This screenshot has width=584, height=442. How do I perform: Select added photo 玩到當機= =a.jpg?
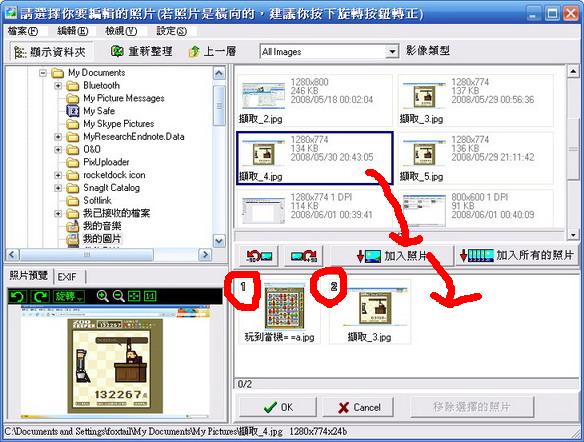pos(279,312)
